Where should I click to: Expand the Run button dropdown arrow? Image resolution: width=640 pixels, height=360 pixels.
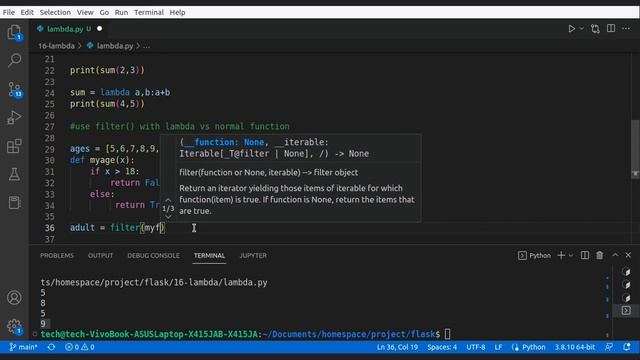582,29
